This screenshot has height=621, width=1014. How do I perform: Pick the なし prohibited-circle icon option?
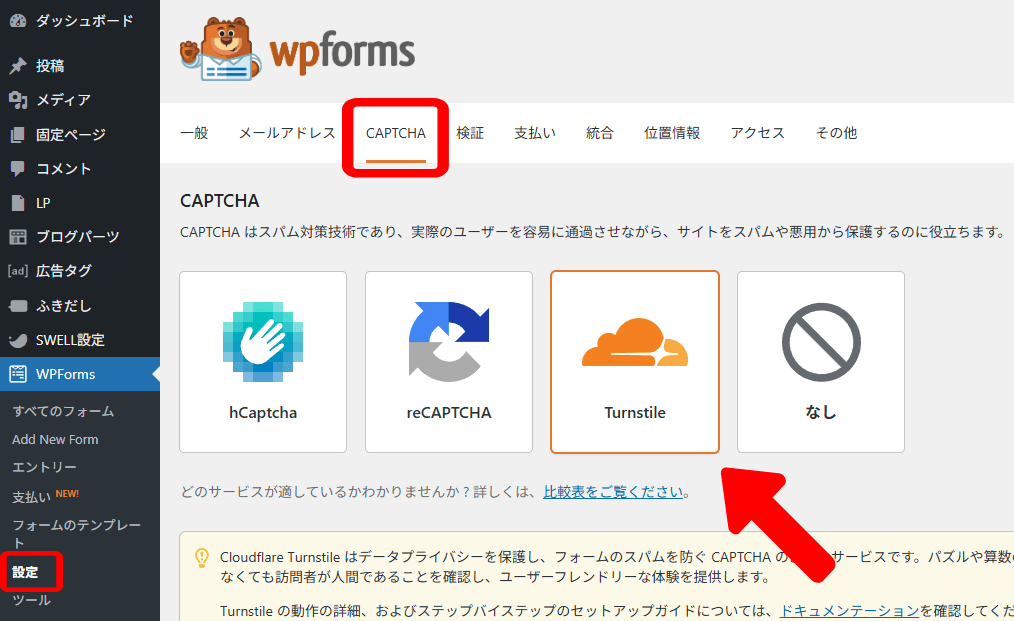821,342
